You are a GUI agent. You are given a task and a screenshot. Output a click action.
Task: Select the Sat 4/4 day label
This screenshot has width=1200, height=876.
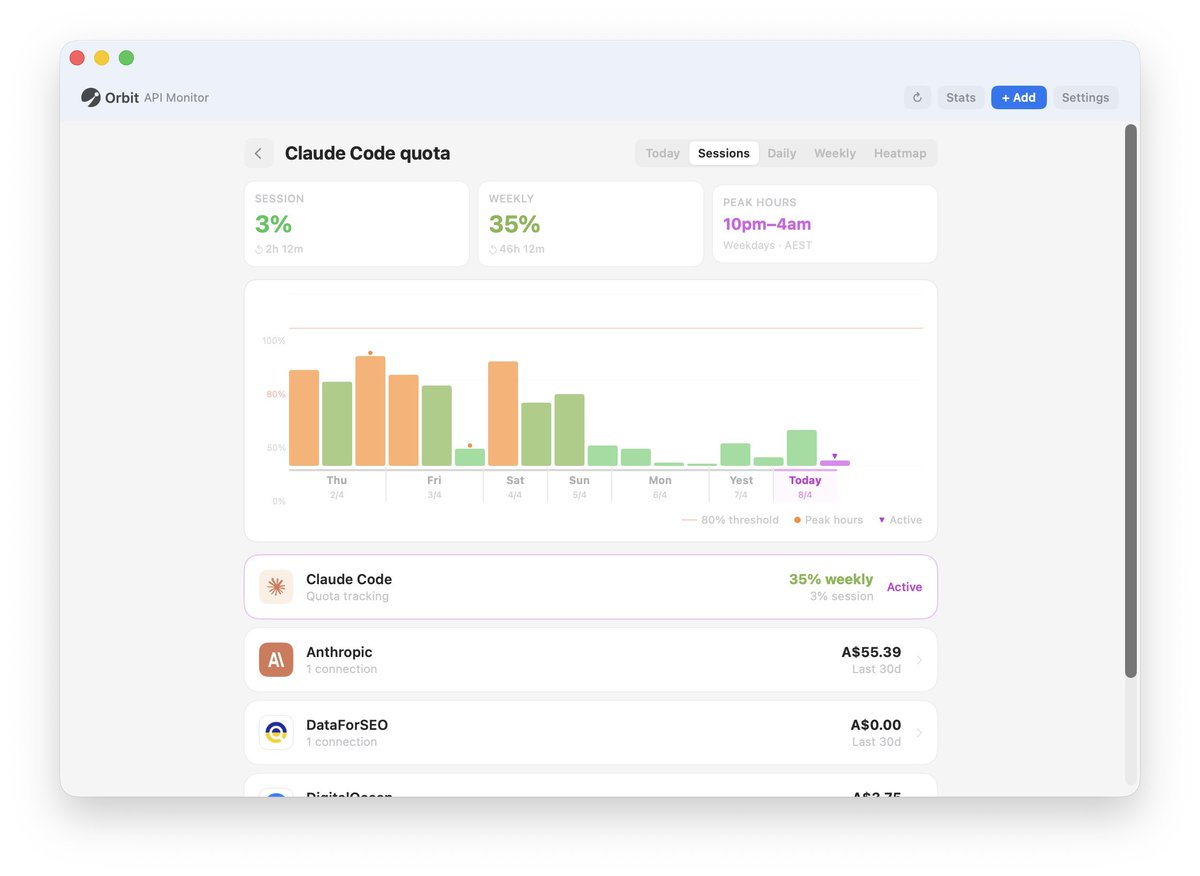(515, 487)
